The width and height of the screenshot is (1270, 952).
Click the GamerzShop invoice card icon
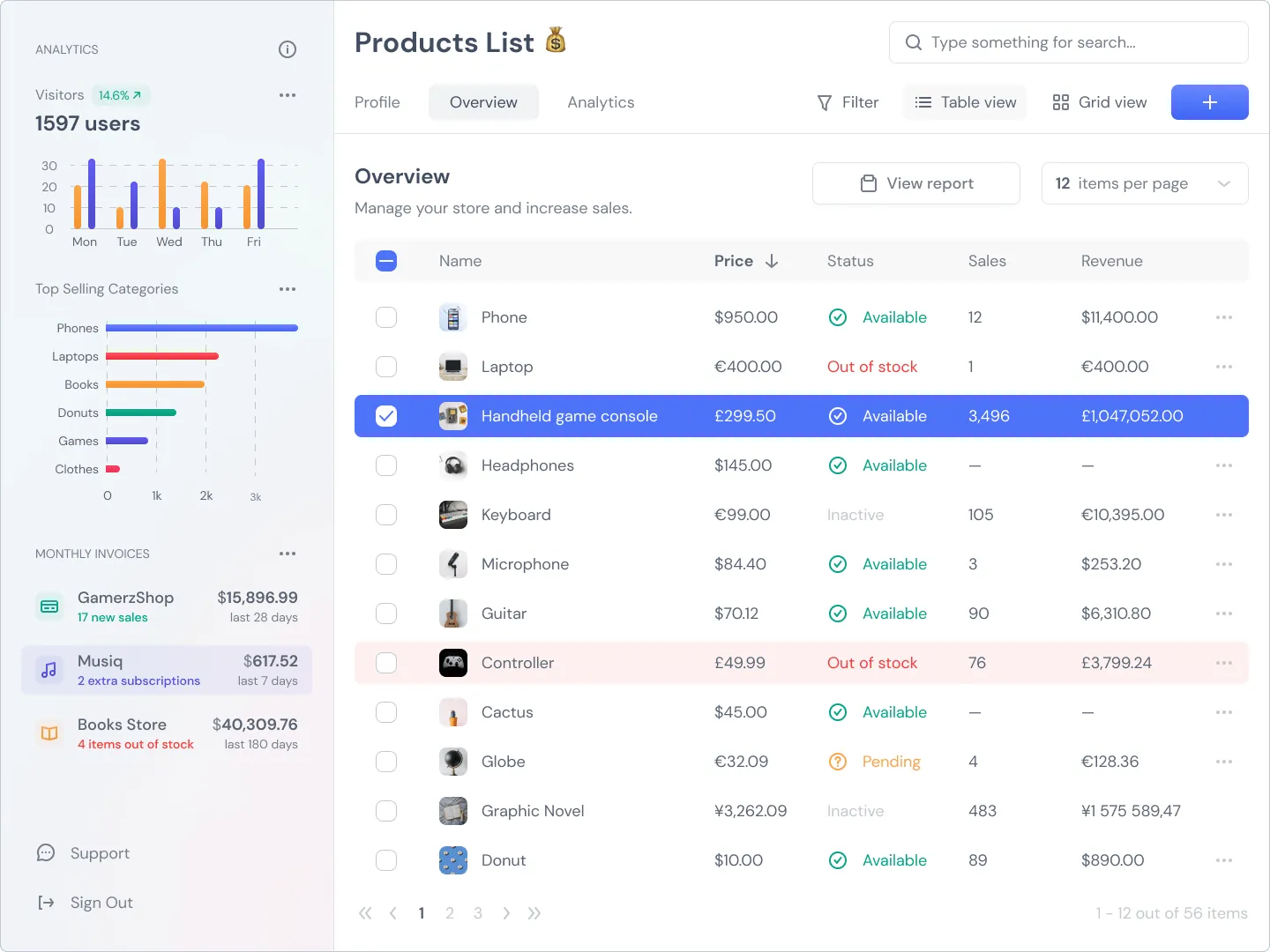click(49, 606)
